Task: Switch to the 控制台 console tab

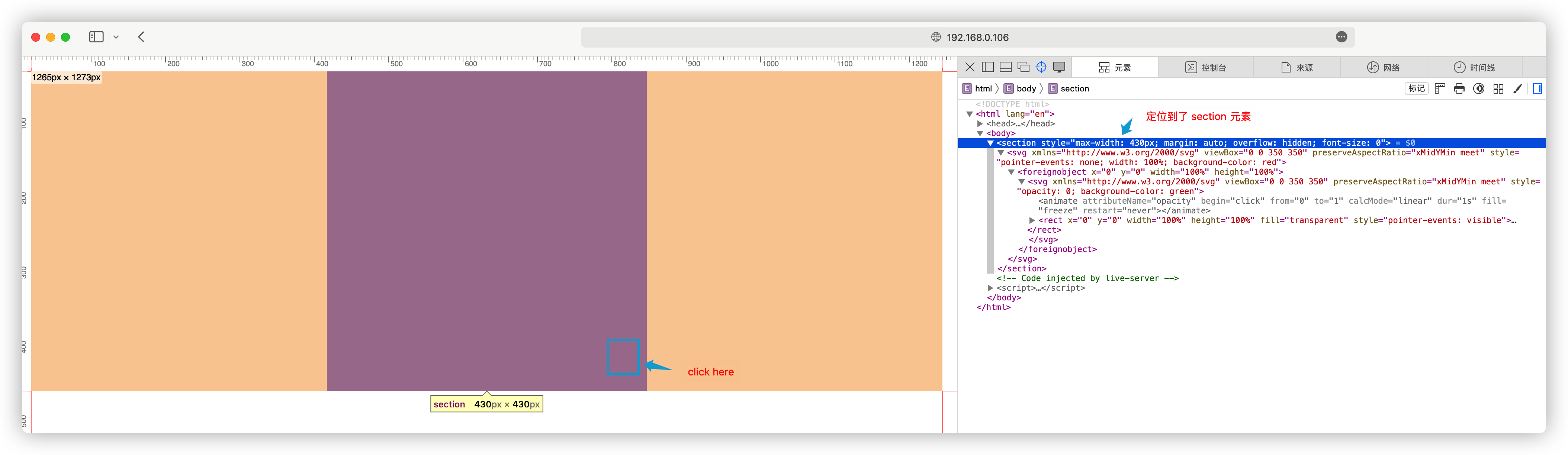Action: [x=1206, y=68]
